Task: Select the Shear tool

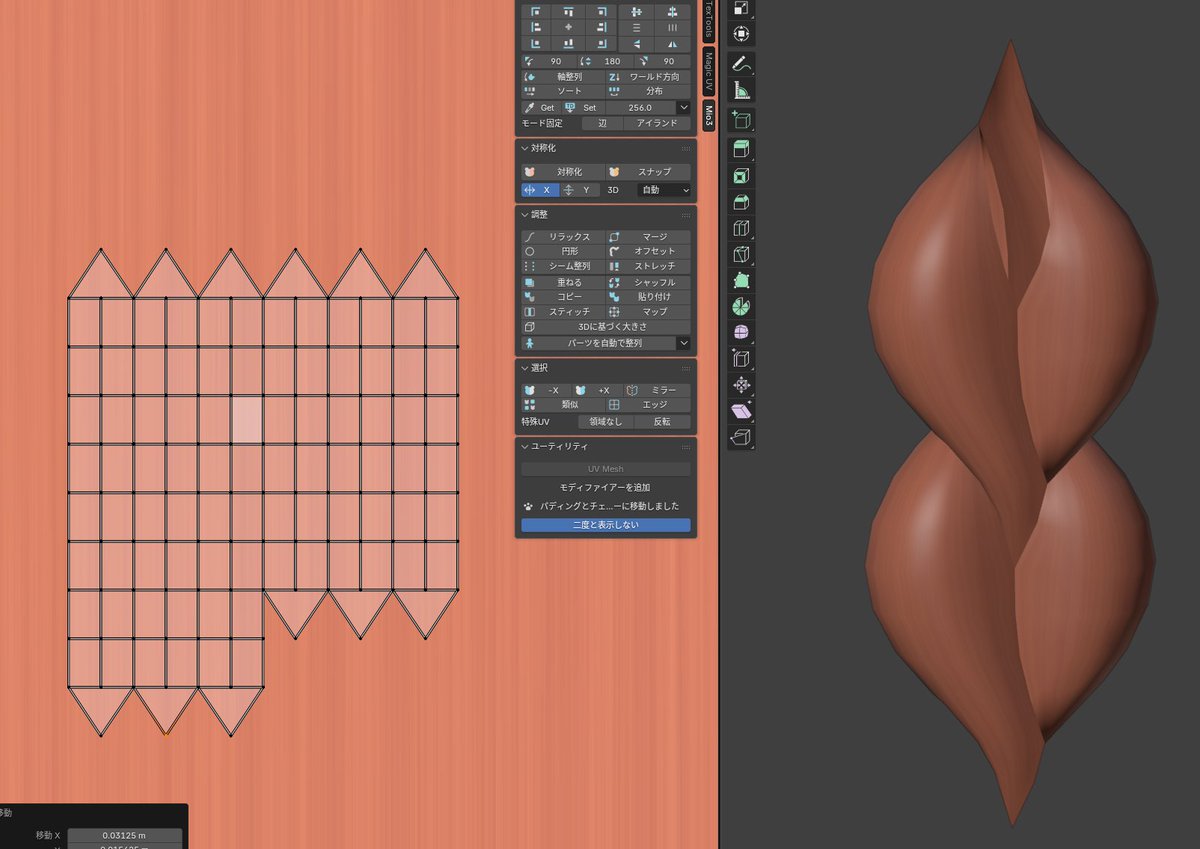Action: coord(741,410)
